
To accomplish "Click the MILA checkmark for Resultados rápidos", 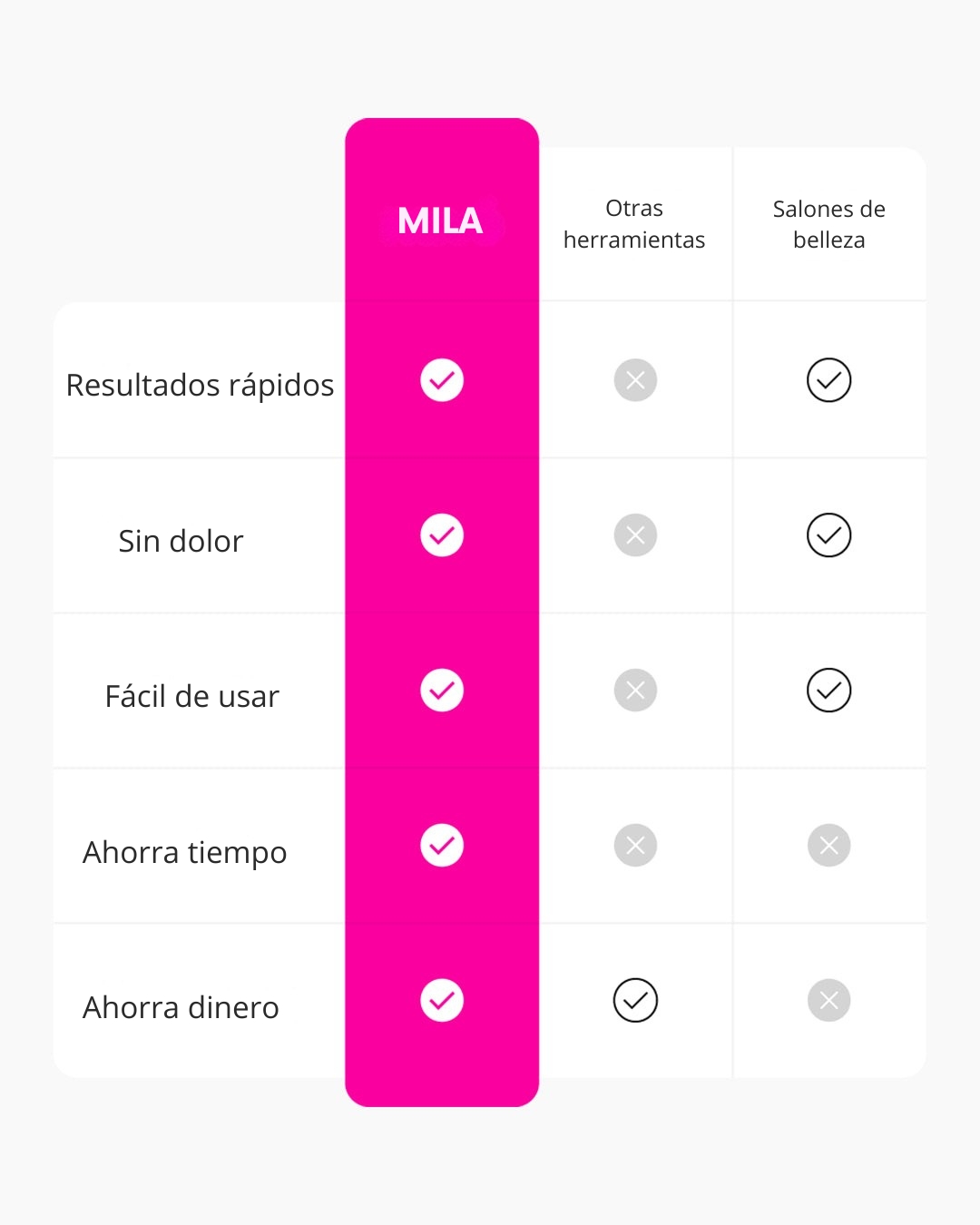I will 442,380.
